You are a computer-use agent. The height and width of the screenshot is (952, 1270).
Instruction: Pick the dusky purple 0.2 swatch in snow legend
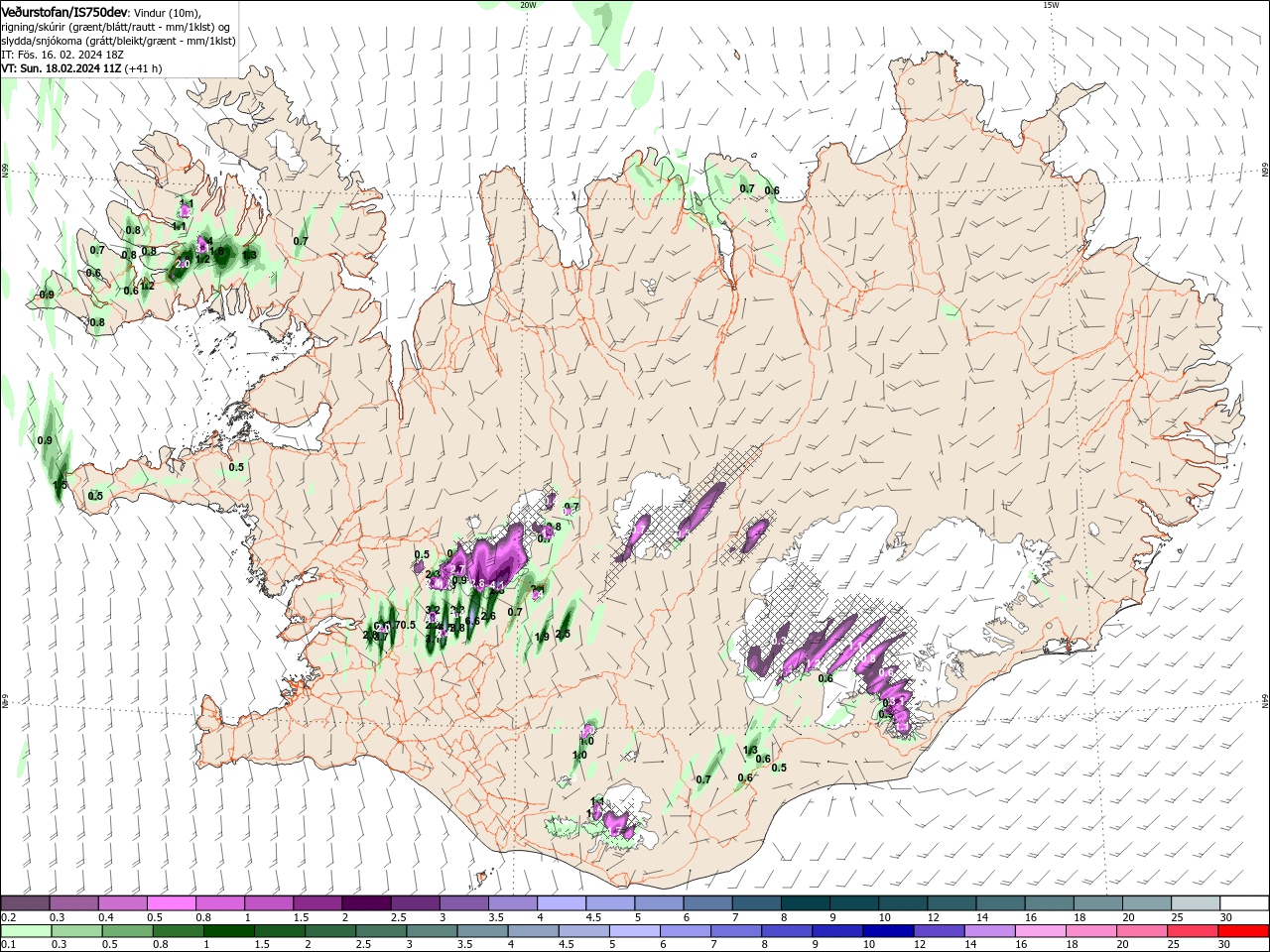click(25, 903)
